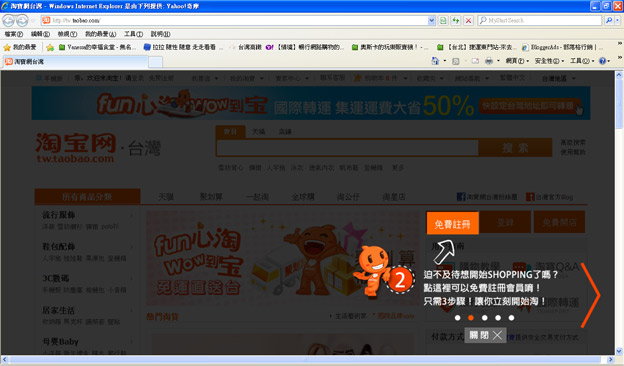Expand the favorites bar overflow chevron
This screenshot has width=624, height=366.
tap(620, 44)
